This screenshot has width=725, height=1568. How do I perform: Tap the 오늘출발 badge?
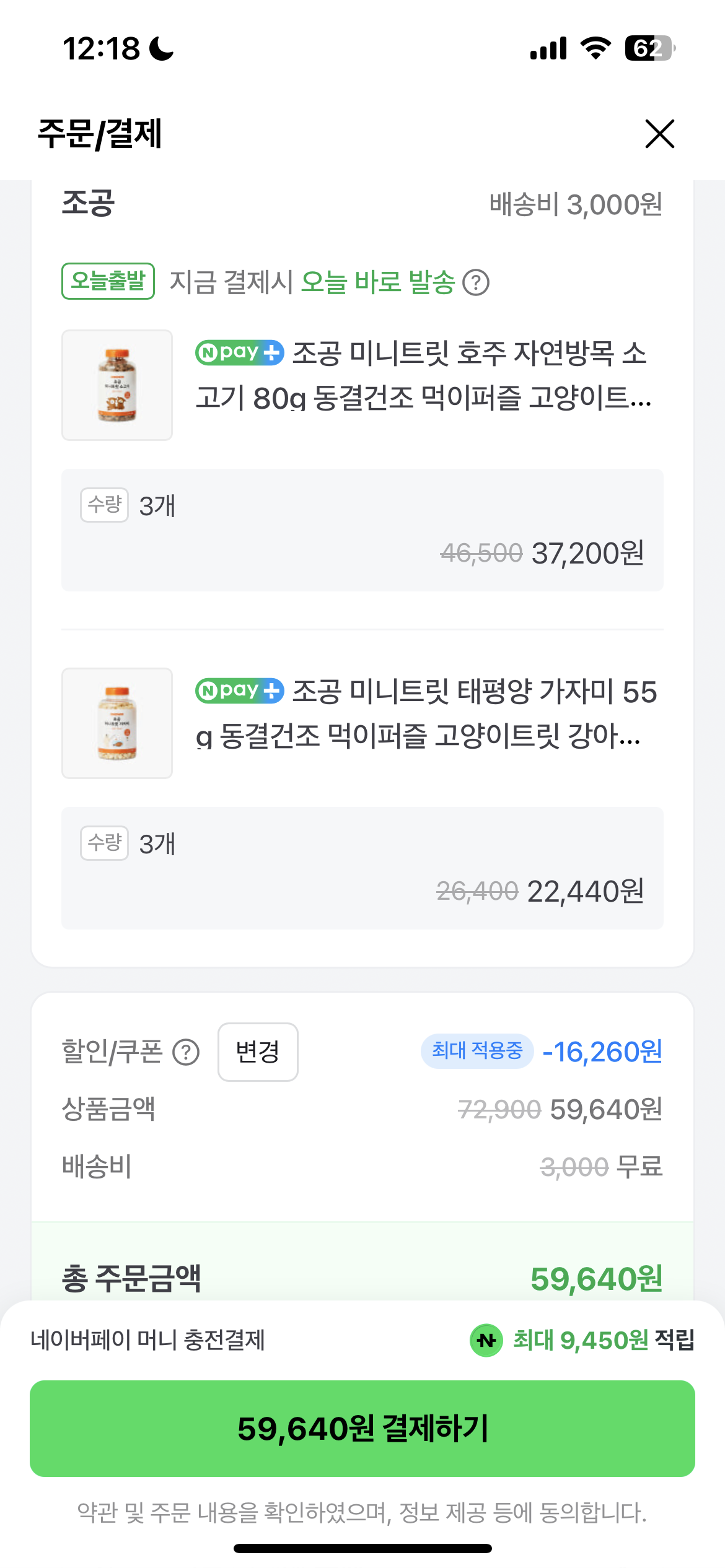[x=108, y=281]
